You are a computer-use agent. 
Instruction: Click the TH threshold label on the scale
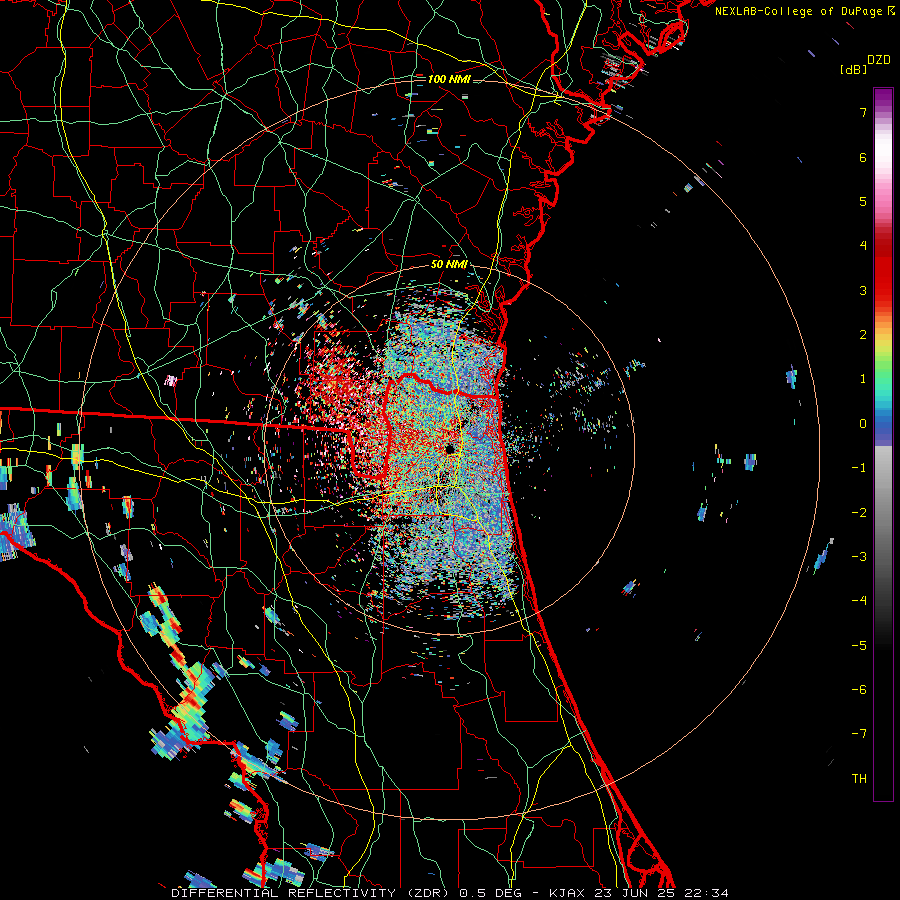coord(859,779)
